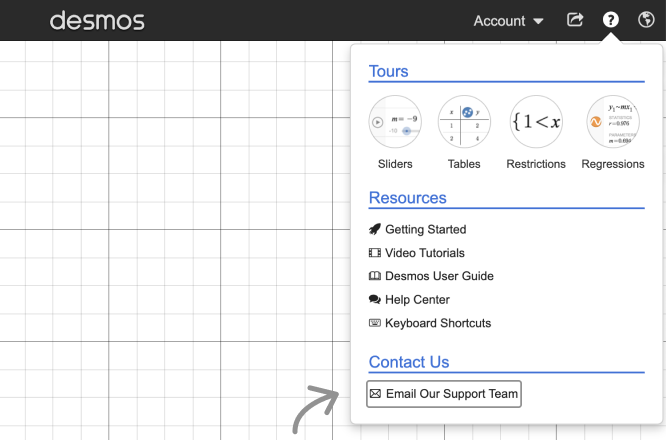Open the Account dropdown menu
Screen dimensions: 666x440
[508, 20]
